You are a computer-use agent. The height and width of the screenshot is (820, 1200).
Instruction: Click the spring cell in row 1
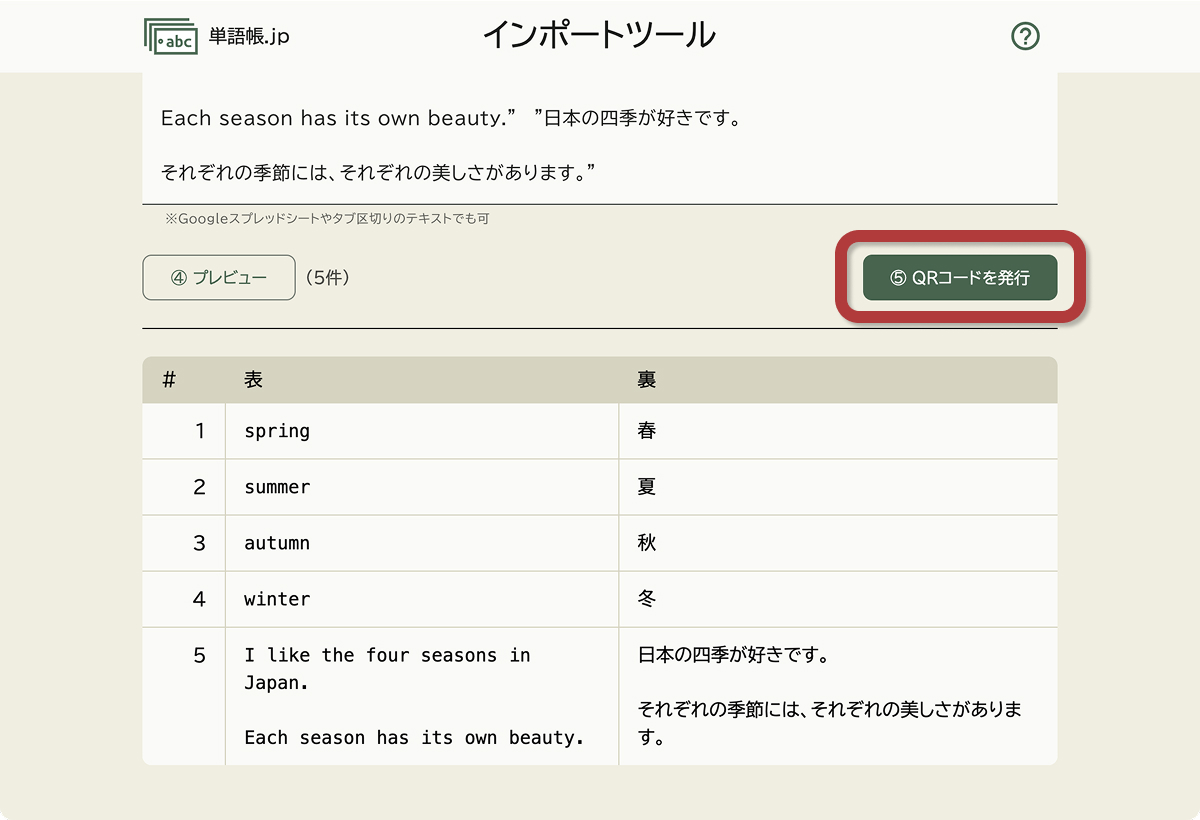(276, 431)
